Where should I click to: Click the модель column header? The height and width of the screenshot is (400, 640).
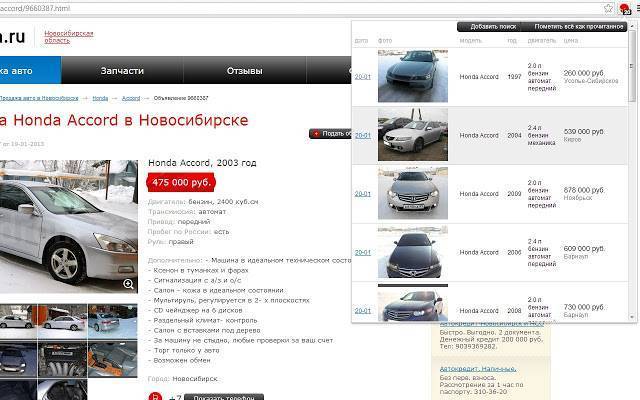point(471,40)
